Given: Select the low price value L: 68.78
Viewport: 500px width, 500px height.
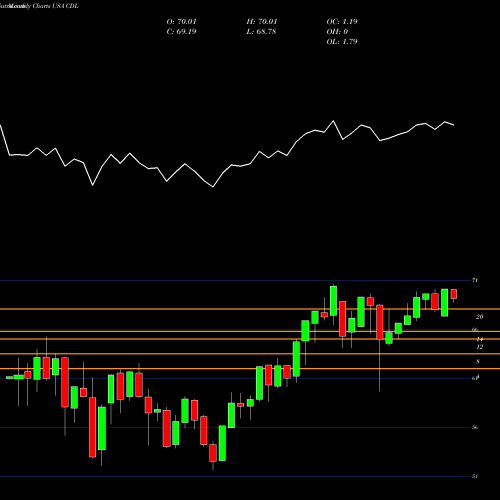Looking at the screenshot, I should pos(261,32).
